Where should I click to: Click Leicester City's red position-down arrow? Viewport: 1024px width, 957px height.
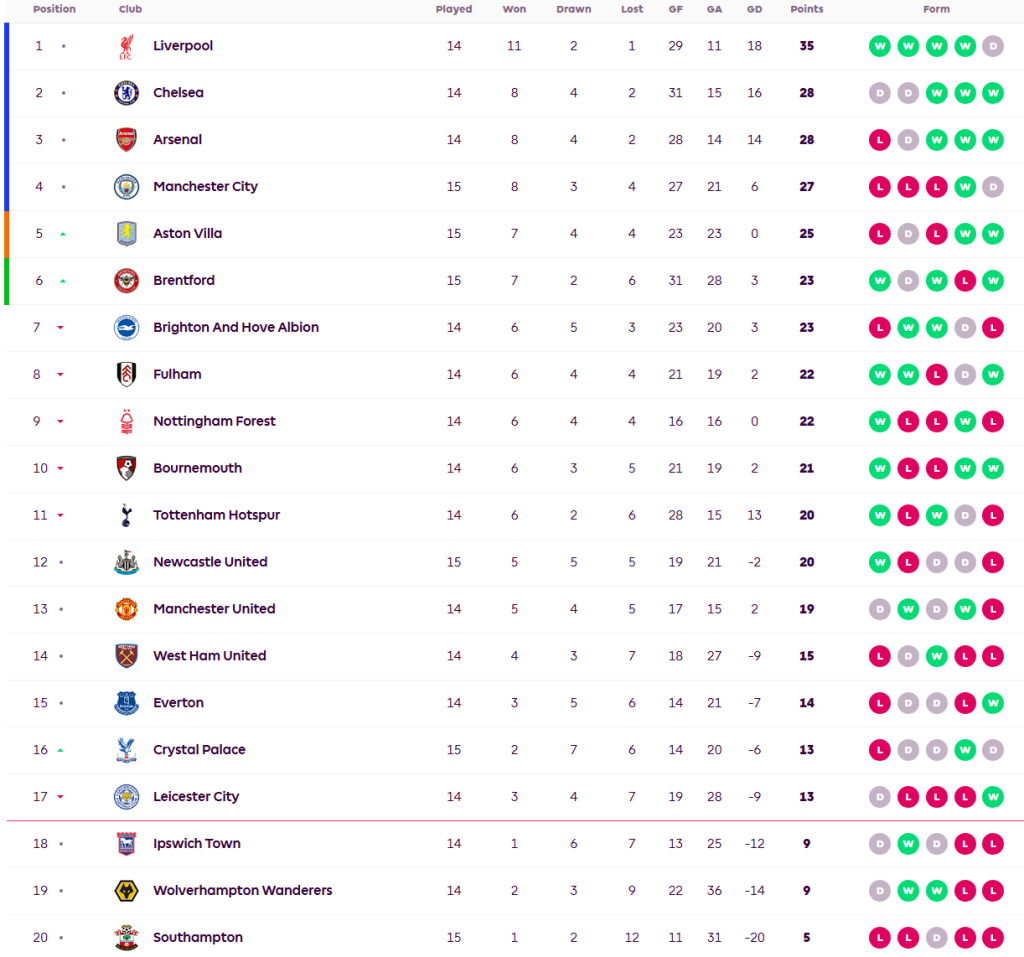pyautogui.click(x=60, y=797)
